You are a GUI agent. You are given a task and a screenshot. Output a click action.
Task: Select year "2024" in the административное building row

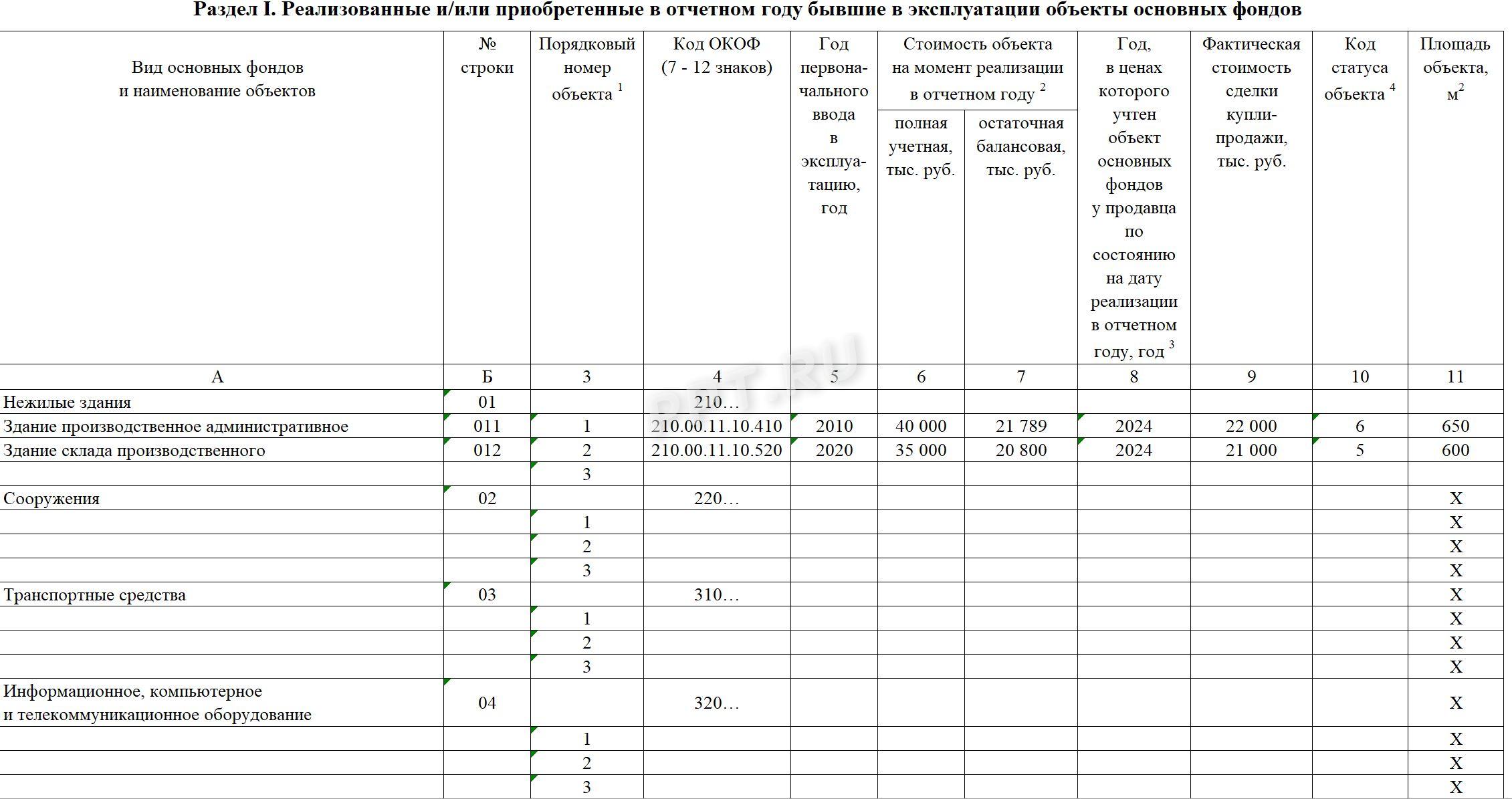pyautogui.click(x=1134, y=427)
